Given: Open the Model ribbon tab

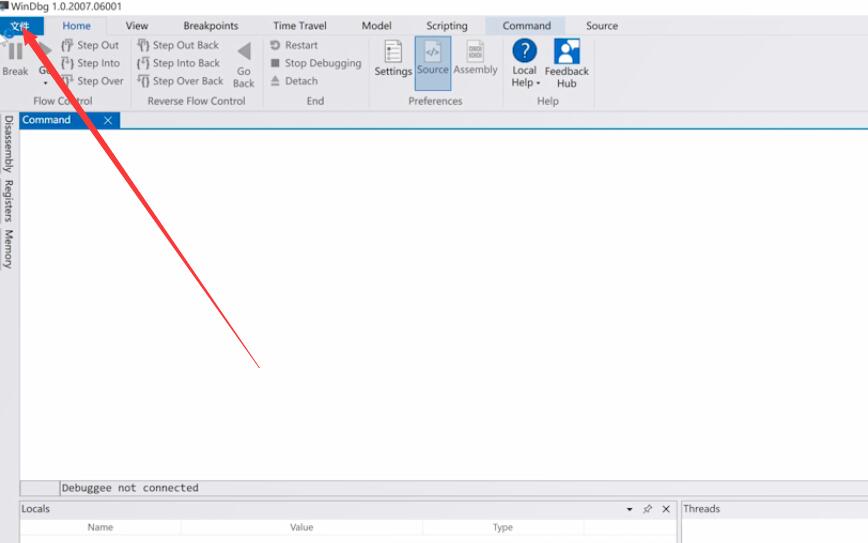Looking at the screenshot, I should coord(376,25).
